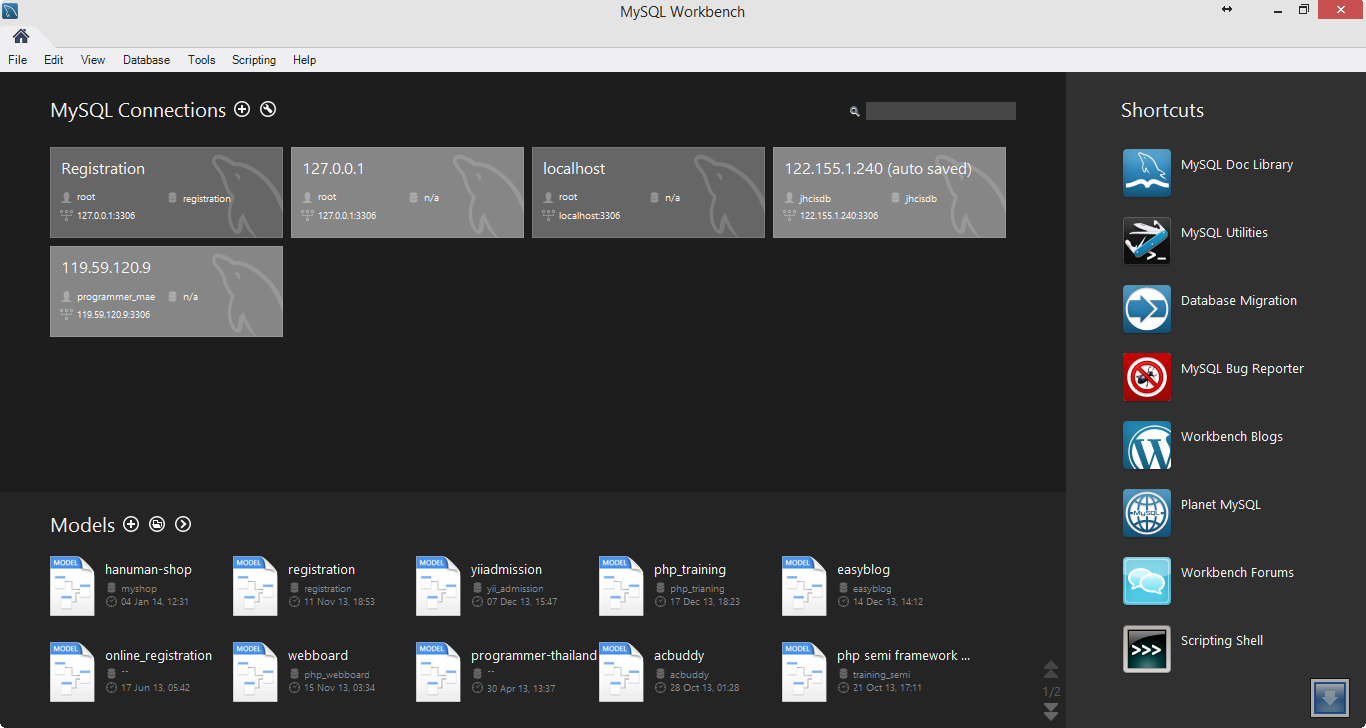Open the Workbench Blogs WordPress icon
The width and height of the screenshot is (1366, 728).
pyautogui.click(x=1147, y=445)
